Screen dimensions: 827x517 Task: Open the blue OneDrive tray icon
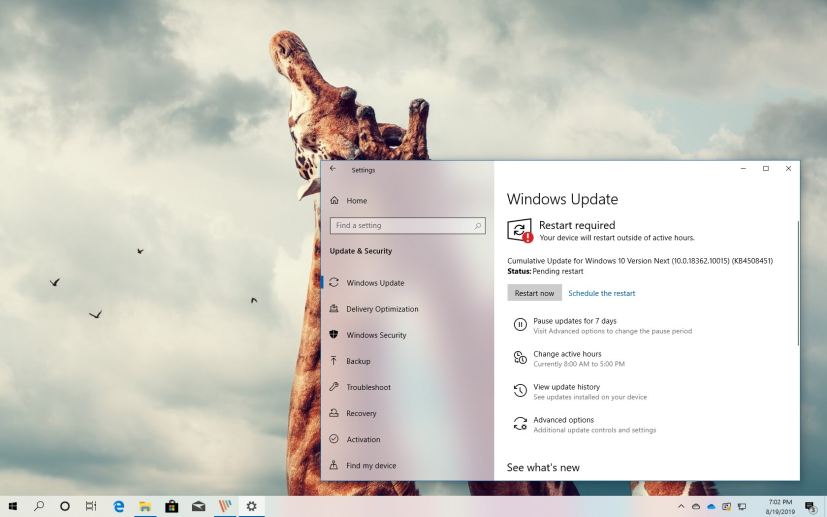[x=711, y=507]
